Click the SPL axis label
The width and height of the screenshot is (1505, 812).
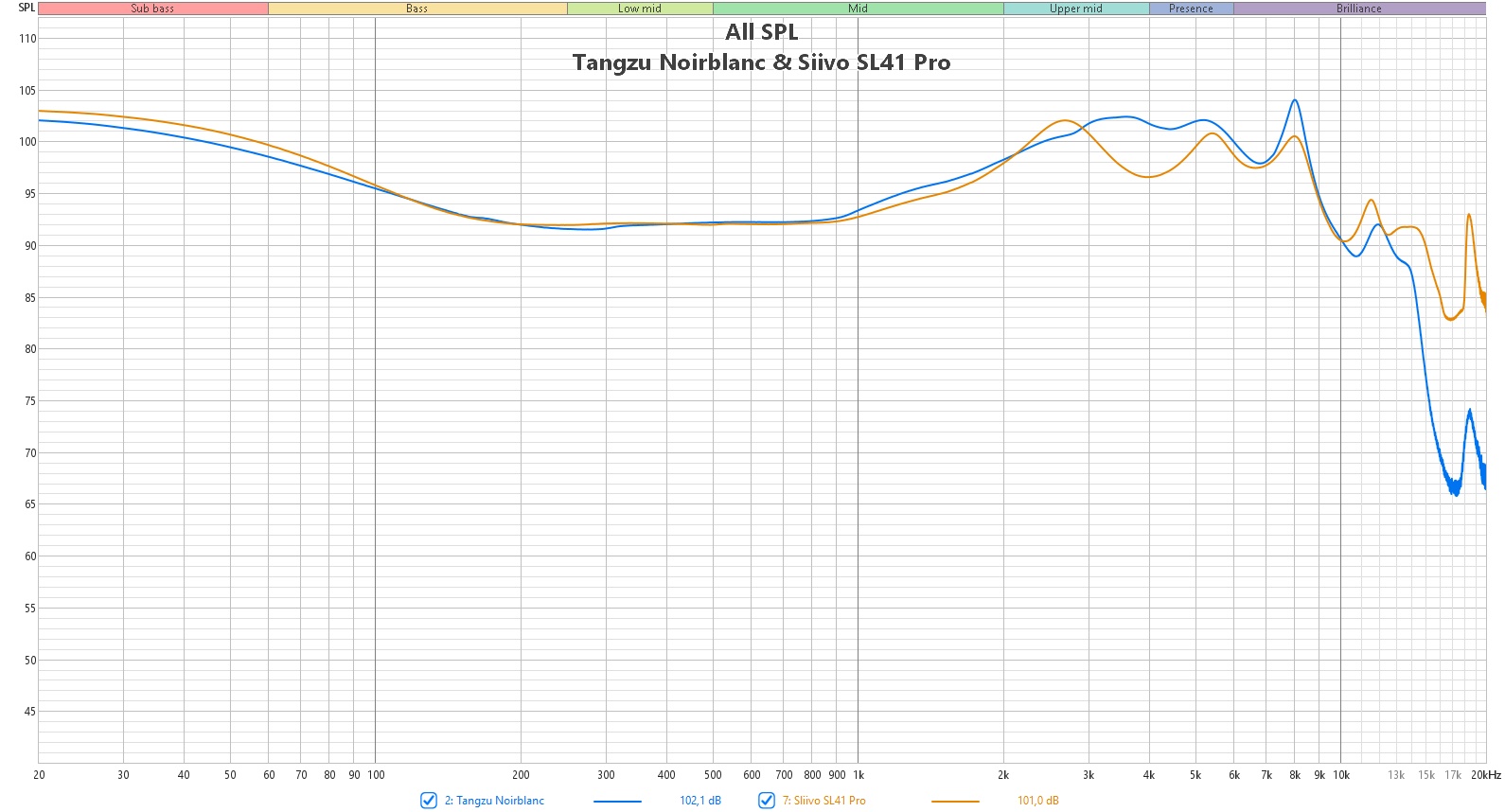[27, 8]
